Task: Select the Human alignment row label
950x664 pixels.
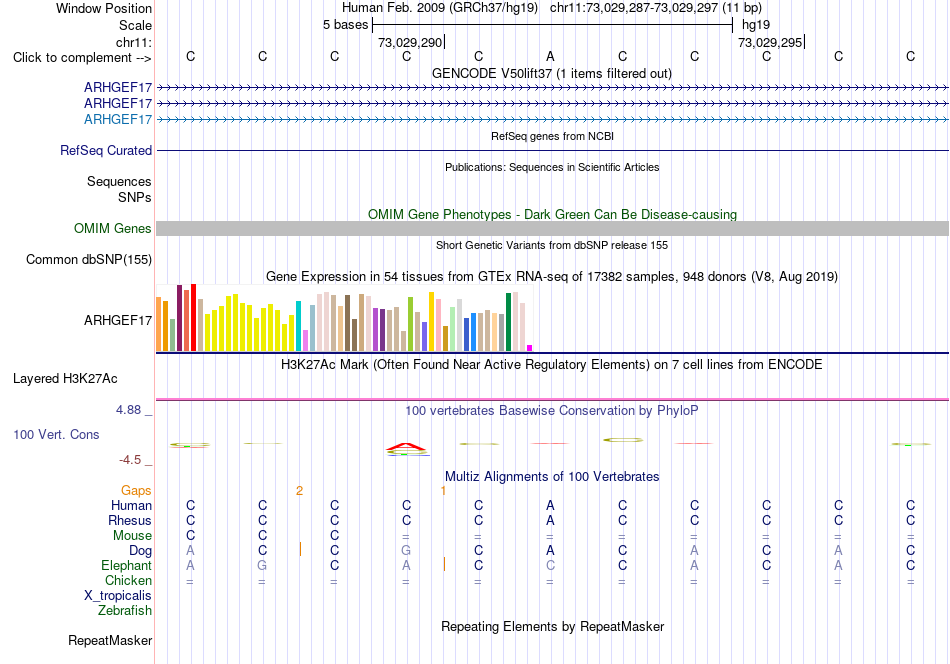Action: coord(131,506)
